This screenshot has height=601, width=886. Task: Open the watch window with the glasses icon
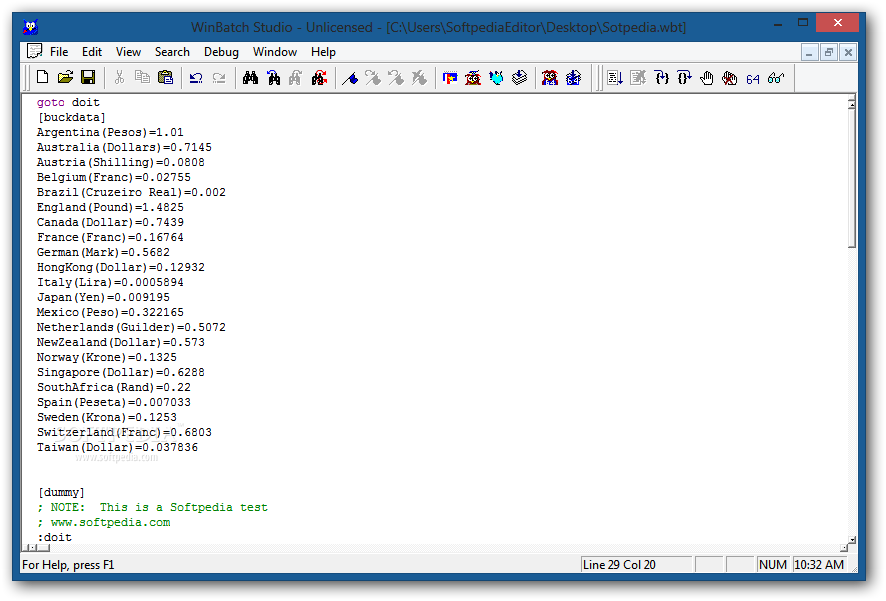pos(776,77)
